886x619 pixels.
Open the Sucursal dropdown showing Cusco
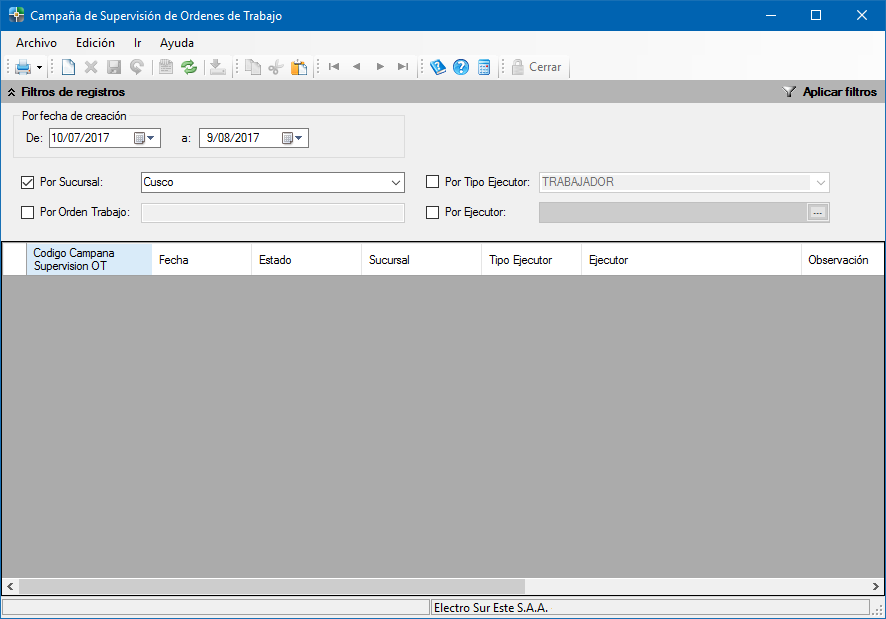pyautogui.click(x=395, y=183)
